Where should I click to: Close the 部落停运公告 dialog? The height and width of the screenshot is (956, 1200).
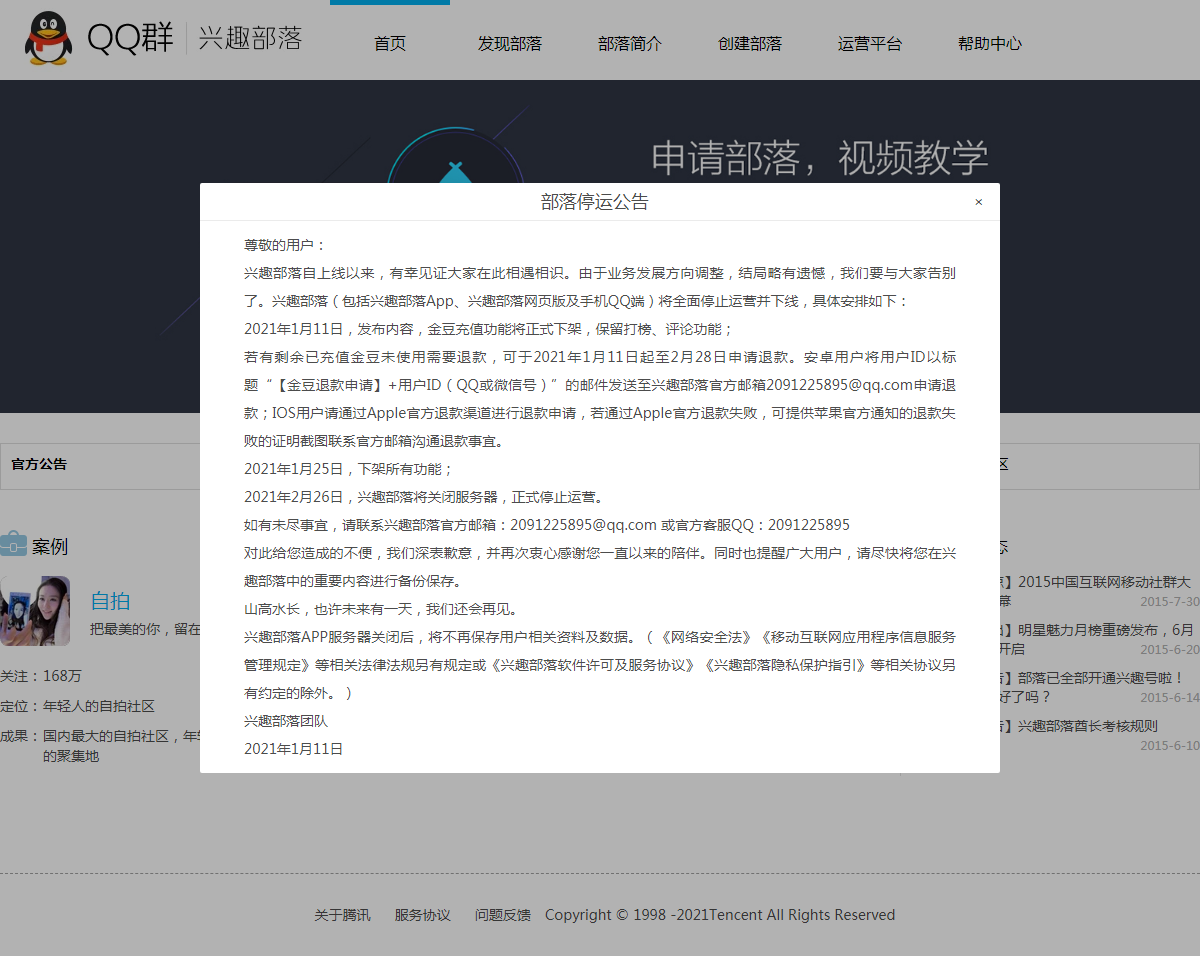pyautogui.click(x=979, y=202)
